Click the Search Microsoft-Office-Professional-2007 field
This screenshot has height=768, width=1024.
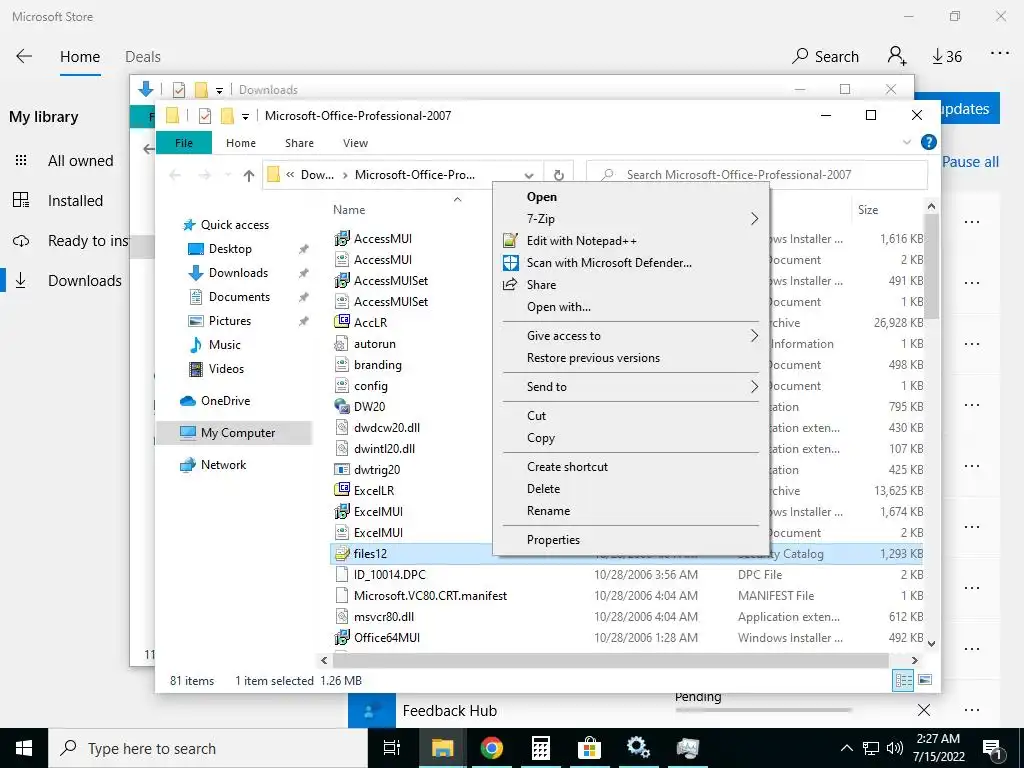tap(758, 175)
